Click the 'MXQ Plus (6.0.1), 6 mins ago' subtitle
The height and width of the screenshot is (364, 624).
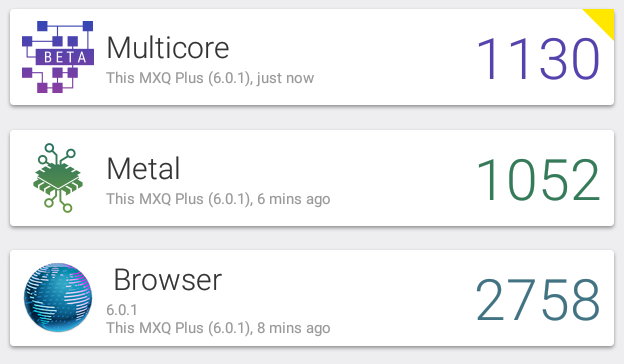[x=218, y=199]
